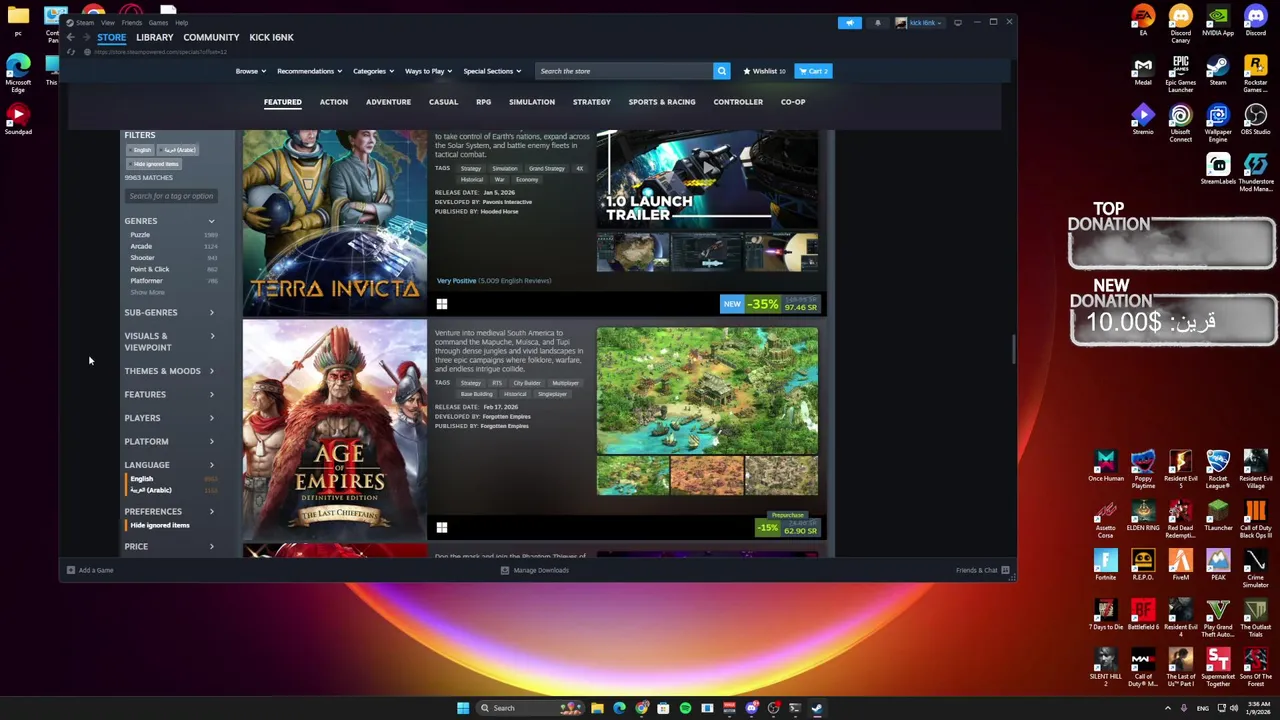Screen dimensions: 1280x720
Task: Toggle Hide ignored items preference
Action: click(x=159, y=525)
